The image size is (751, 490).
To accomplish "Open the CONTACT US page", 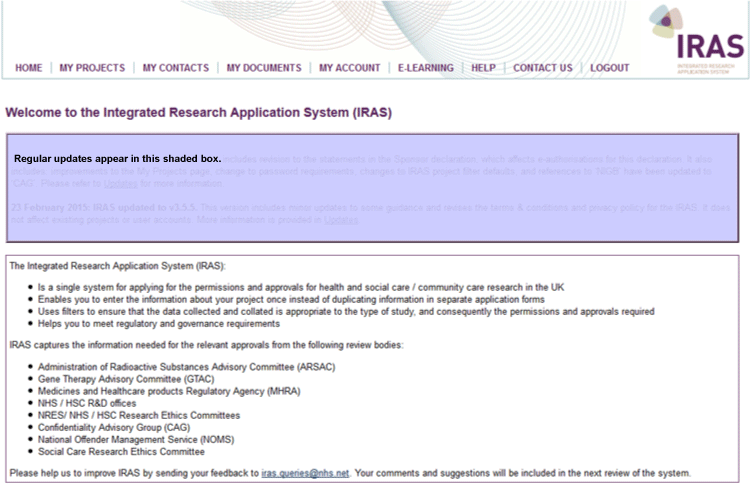I will (x=542, y=68).
